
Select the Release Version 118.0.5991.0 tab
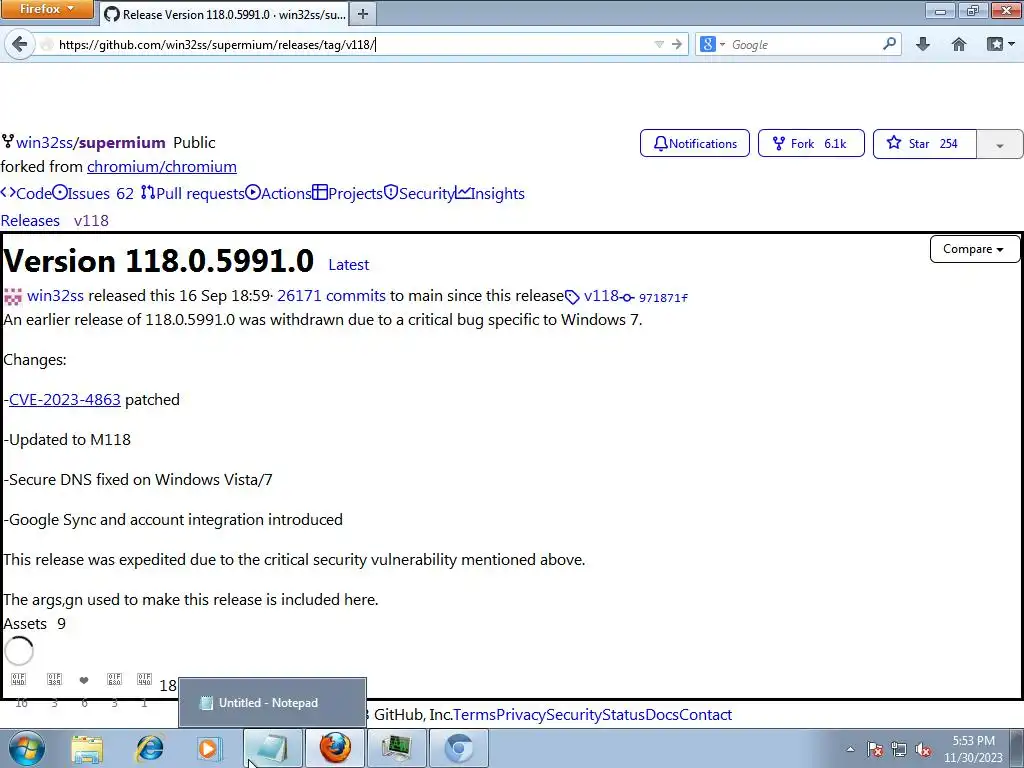click(225, 14)
